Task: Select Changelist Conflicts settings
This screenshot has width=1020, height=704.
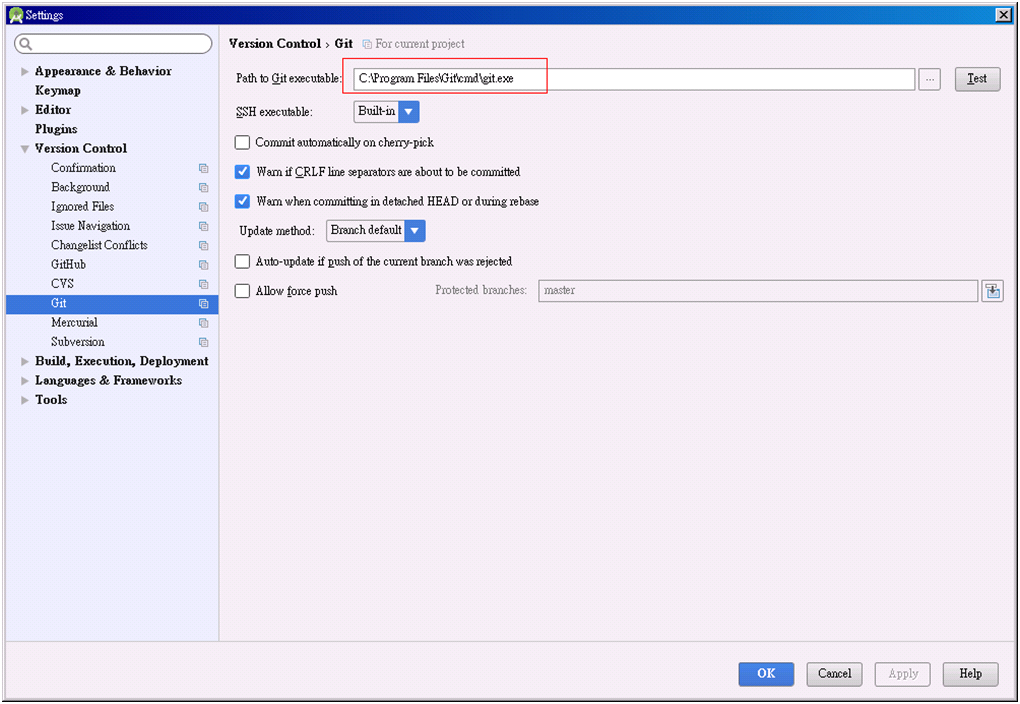Action: point(100,245)
